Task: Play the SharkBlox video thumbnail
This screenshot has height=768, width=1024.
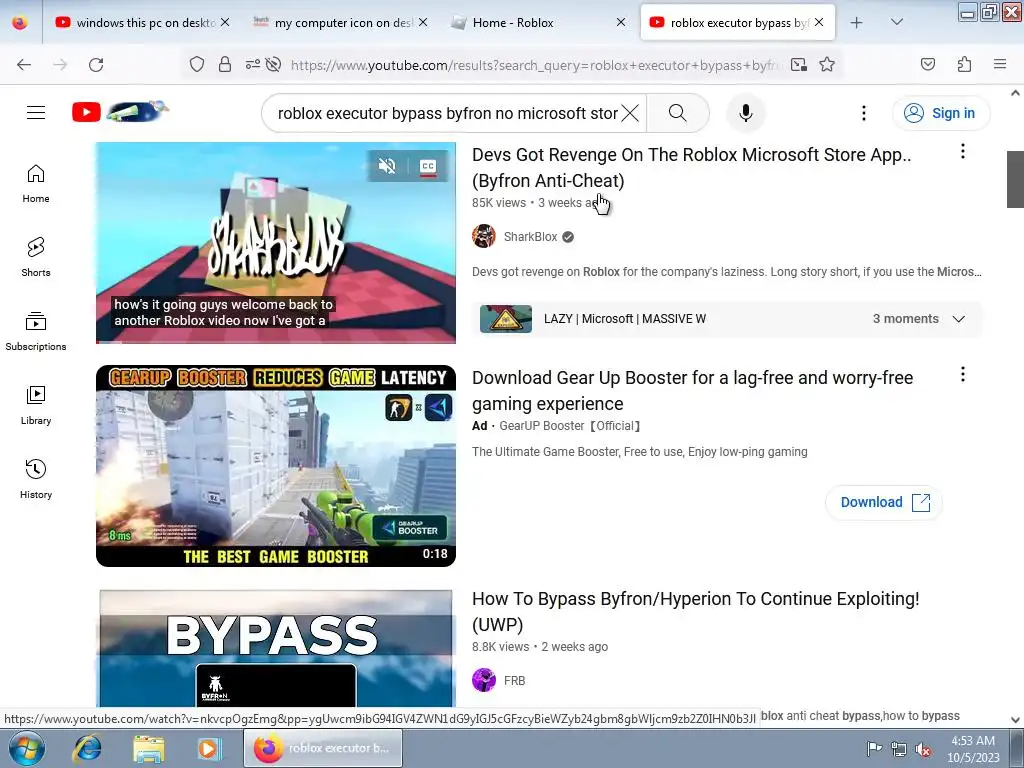Action: (x=276, y=243)
